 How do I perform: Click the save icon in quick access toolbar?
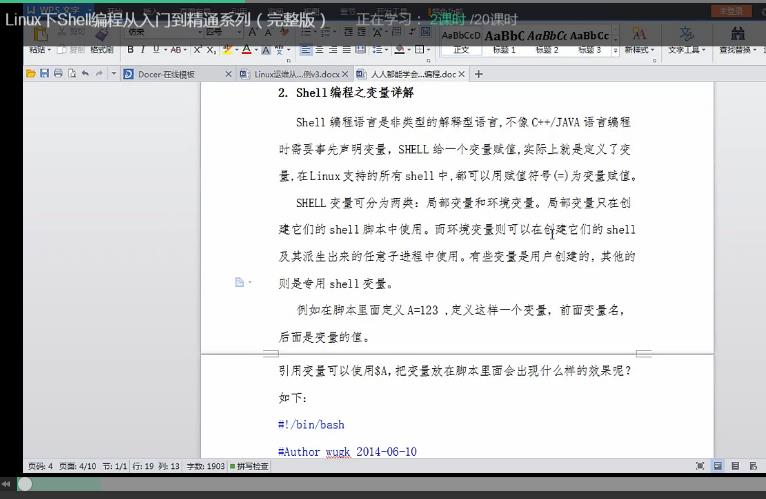pyautogui.click(x=44, y=74)
